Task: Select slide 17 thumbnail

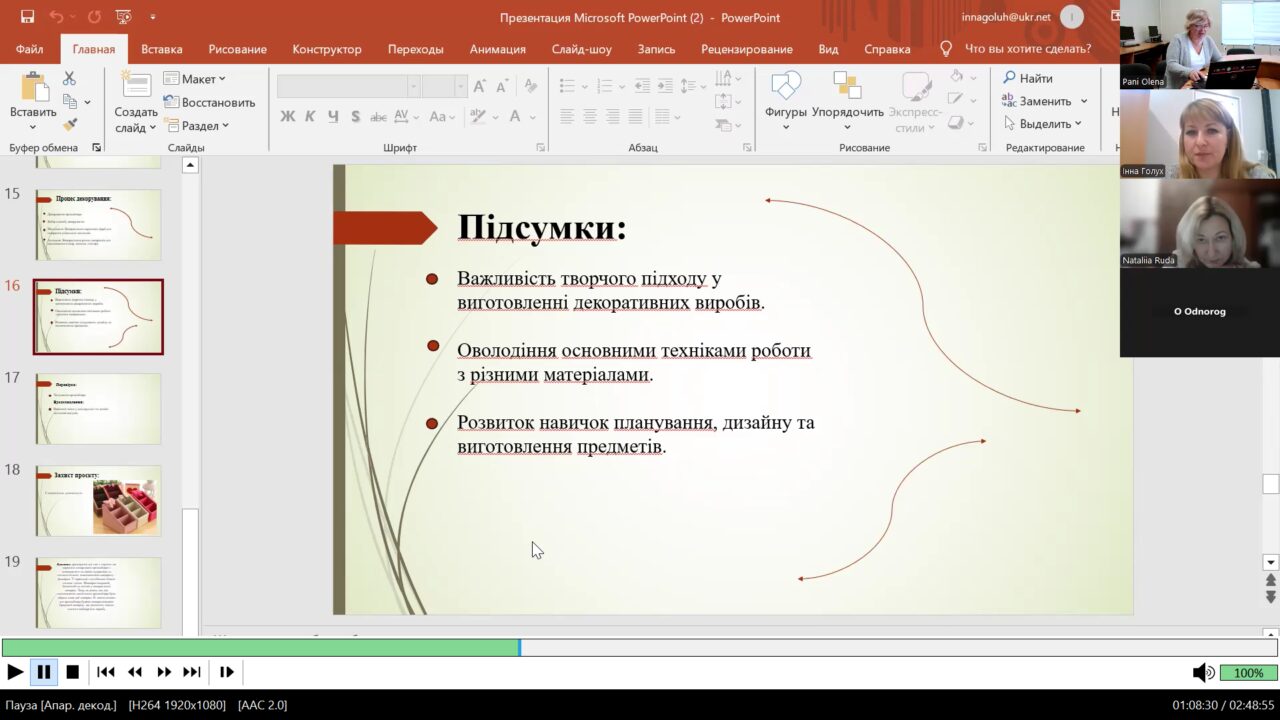Action: 98,408
